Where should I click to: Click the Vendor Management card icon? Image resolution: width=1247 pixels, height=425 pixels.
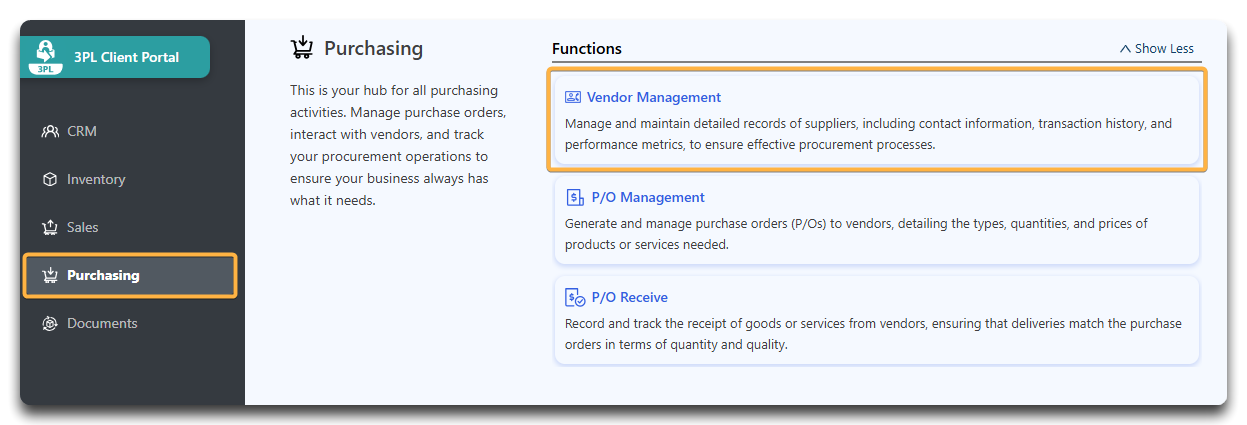pyautogui.click(x=573, y=97)
